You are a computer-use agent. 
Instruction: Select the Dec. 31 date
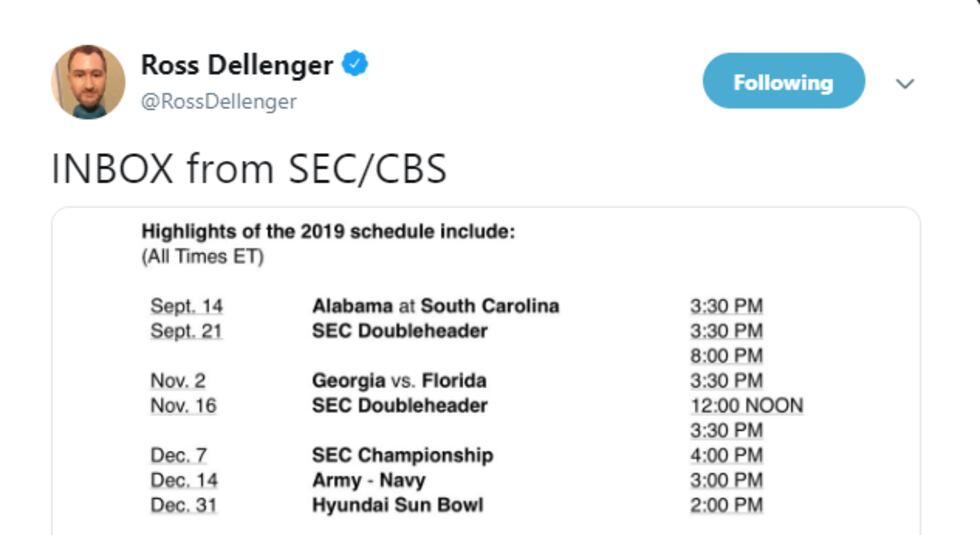(x=183, y=505)
